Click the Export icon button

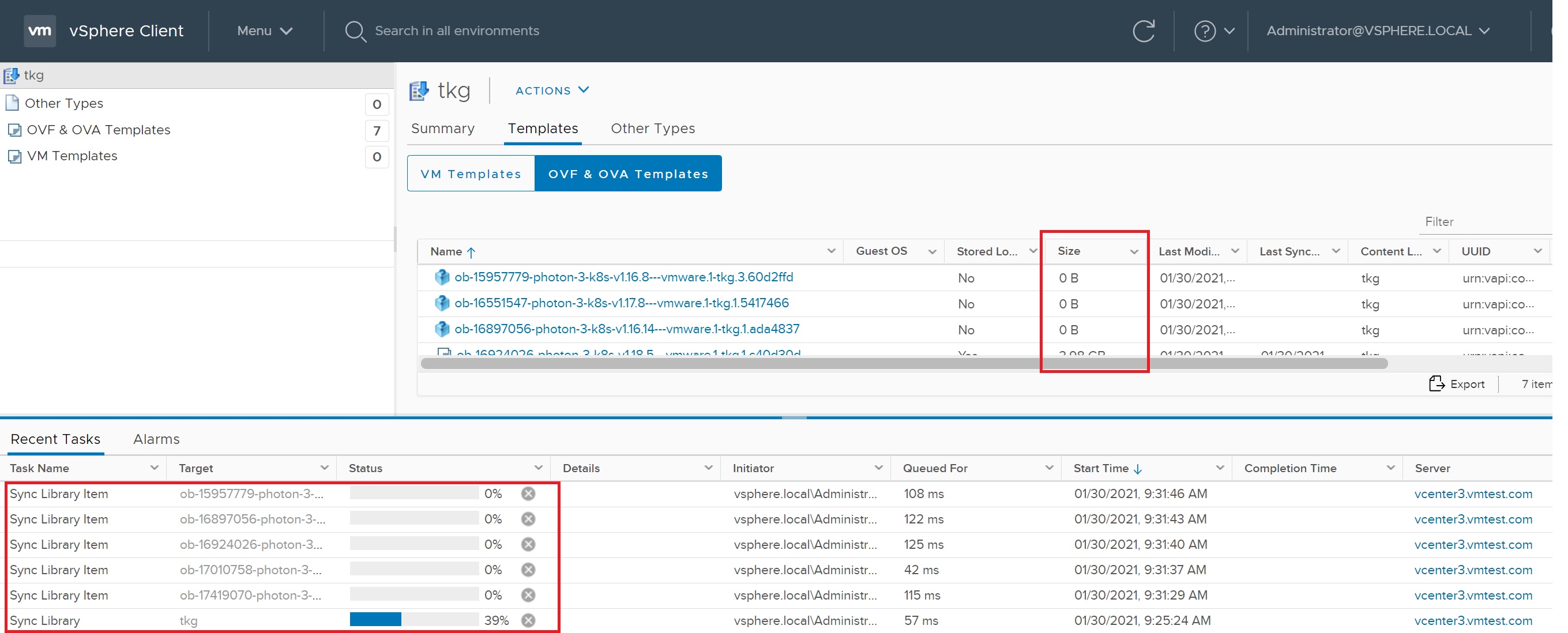tap(1436, 383)
